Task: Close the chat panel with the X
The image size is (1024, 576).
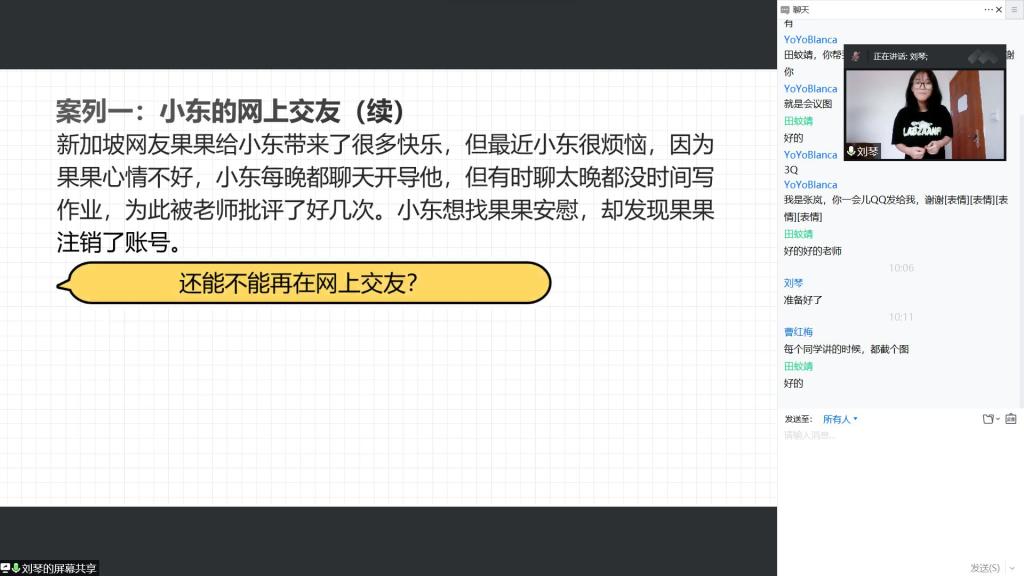Action: (999, 9)
